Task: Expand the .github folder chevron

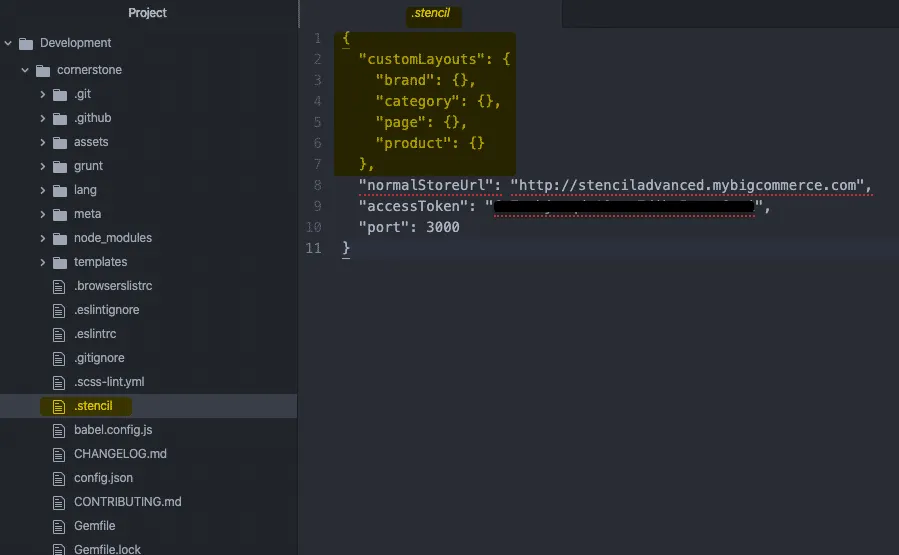Action: (42, 118)
